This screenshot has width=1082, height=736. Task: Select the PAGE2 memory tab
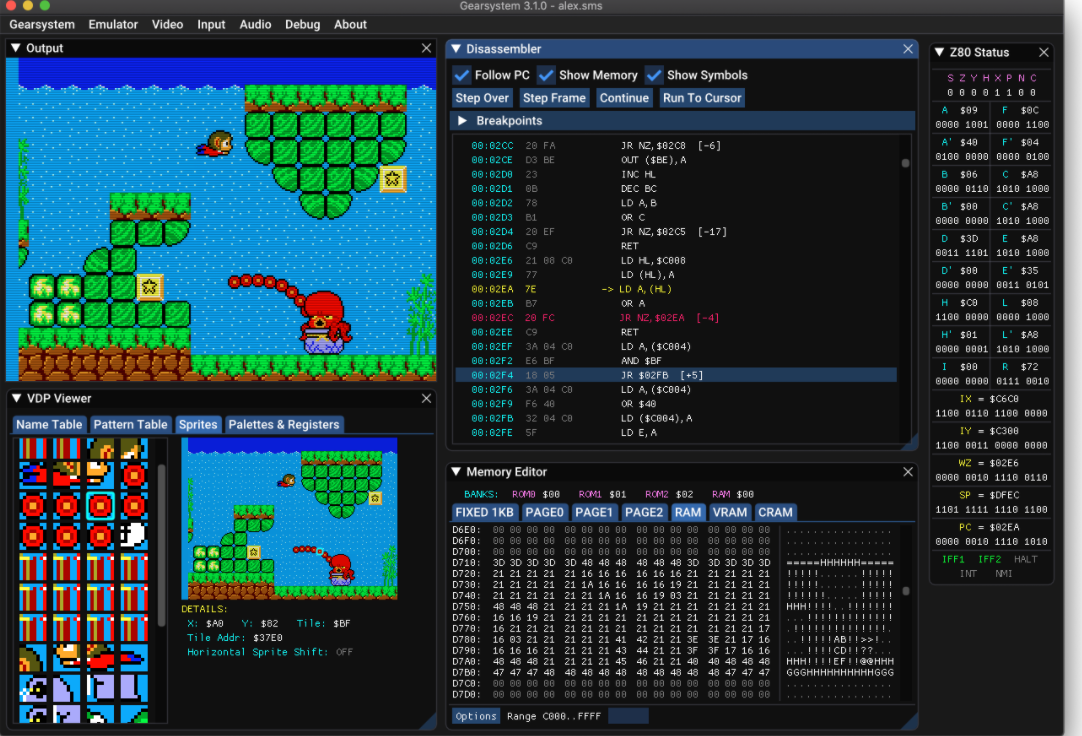tap(644, 513)
